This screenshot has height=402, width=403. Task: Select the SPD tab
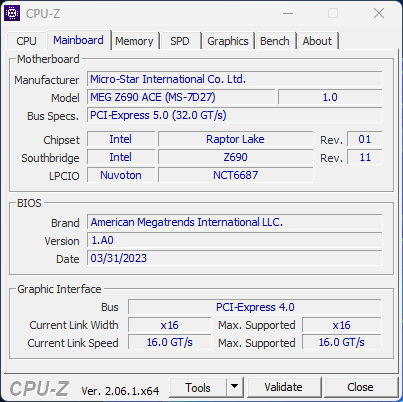tap(180, 41)
